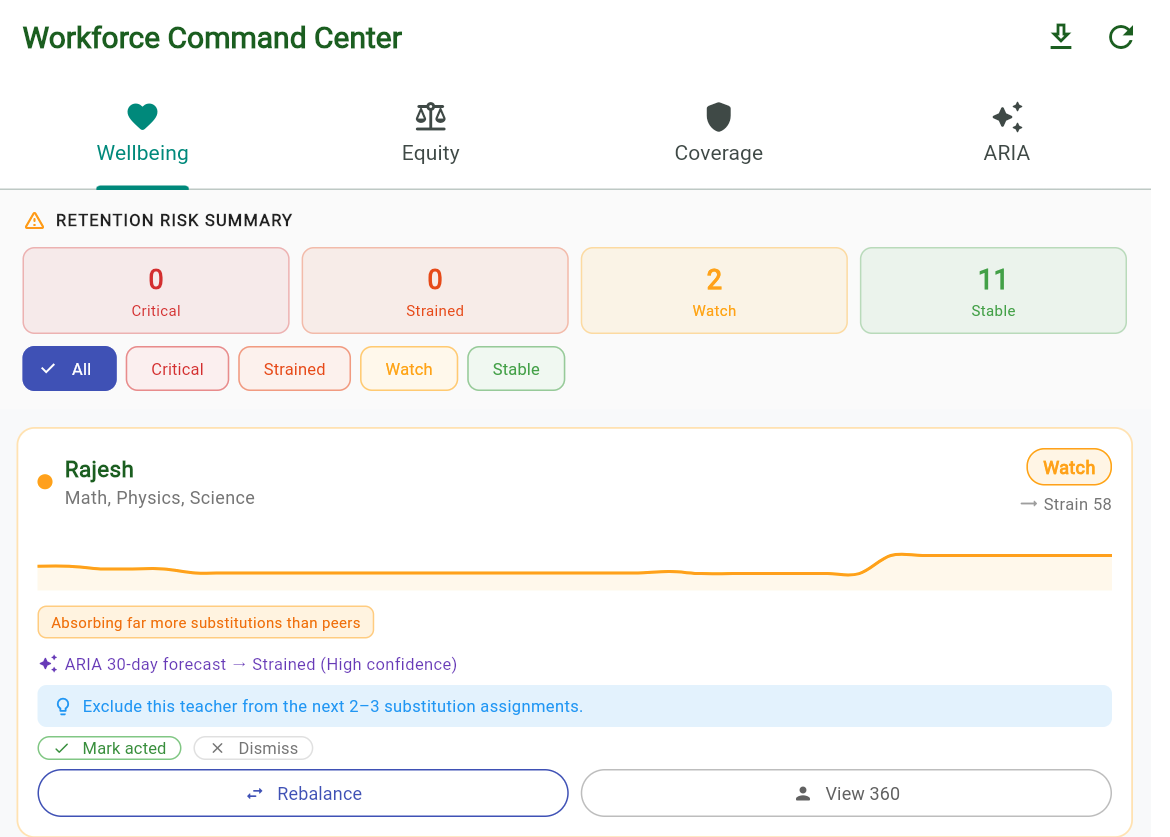
Task: Click the ARIA sparkle tab icon
Action: coord(1007,117)
